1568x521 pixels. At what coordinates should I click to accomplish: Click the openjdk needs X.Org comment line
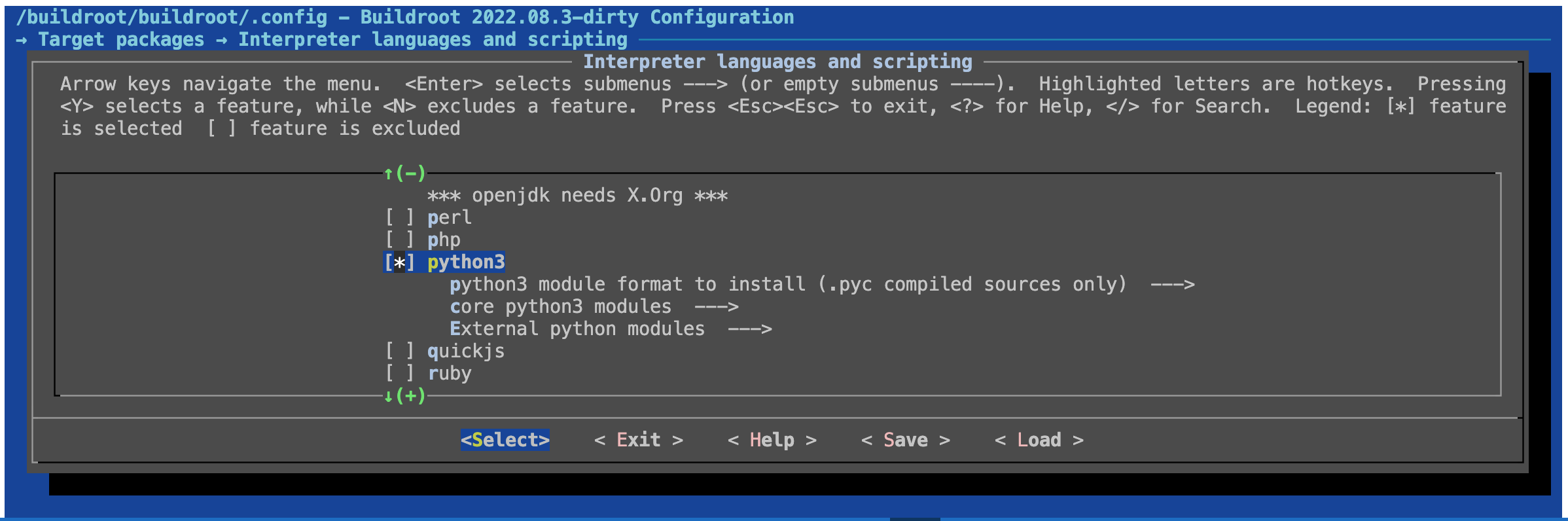point(577,196)
